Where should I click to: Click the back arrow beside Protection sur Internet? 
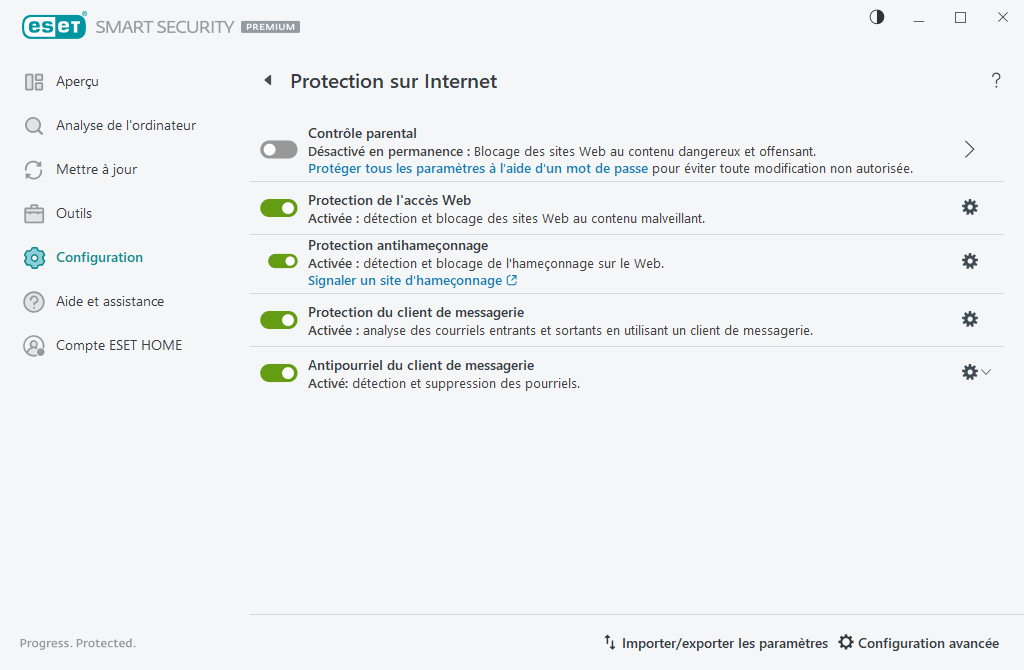pyautogui.click(x=267, y=80)
